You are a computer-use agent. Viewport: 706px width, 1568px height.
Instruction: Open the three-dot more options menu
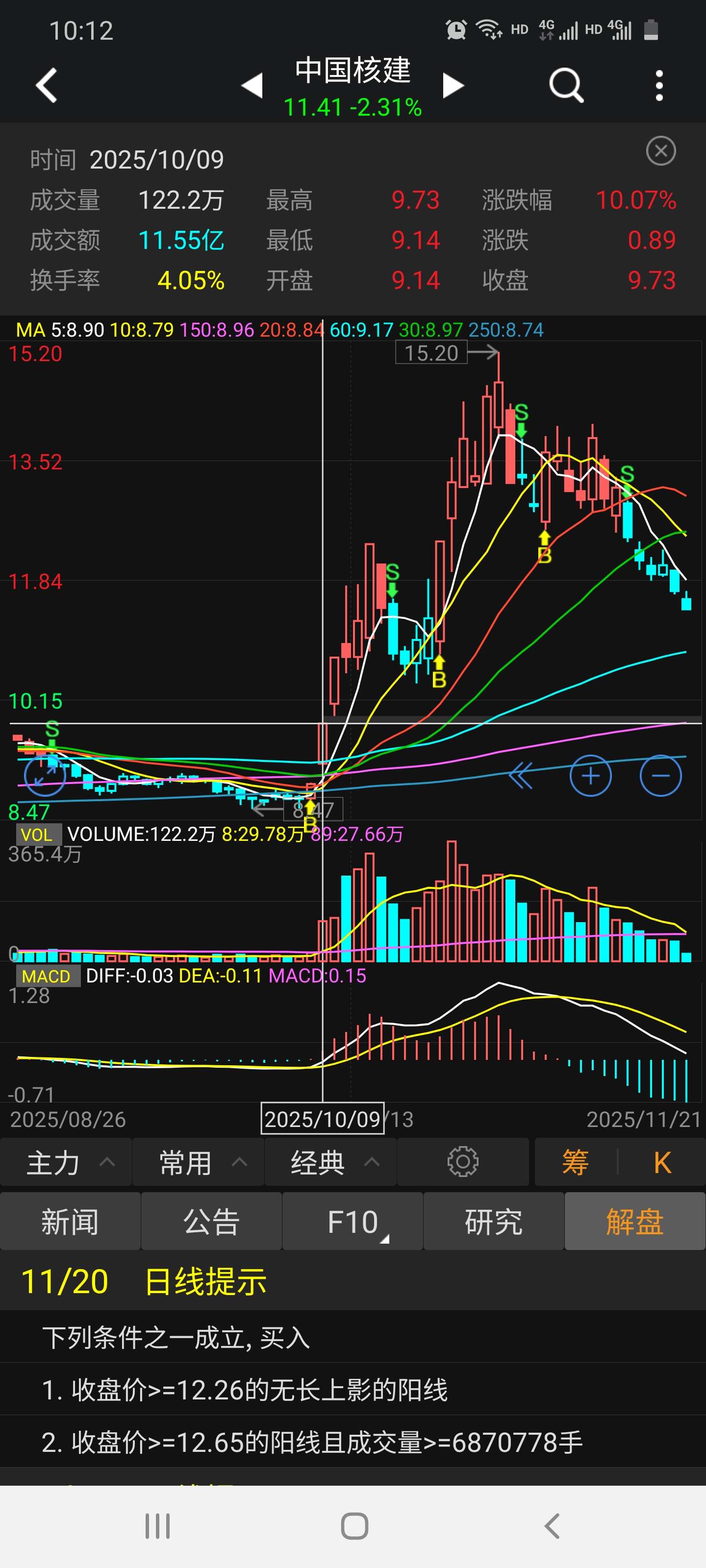click(x=659, y=85)
